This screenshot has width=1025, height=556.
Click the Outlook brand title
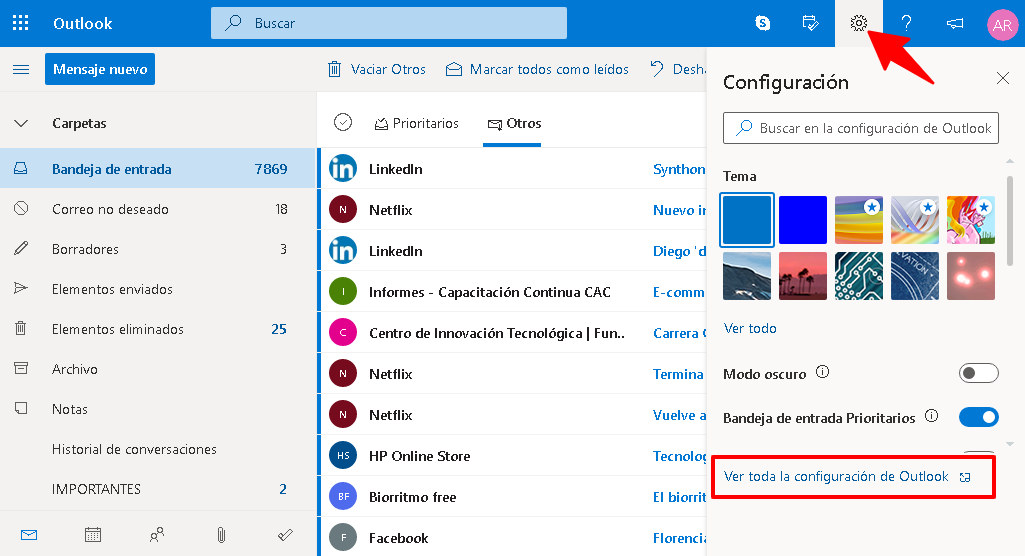pyautogui.click(x=82, y=24)
